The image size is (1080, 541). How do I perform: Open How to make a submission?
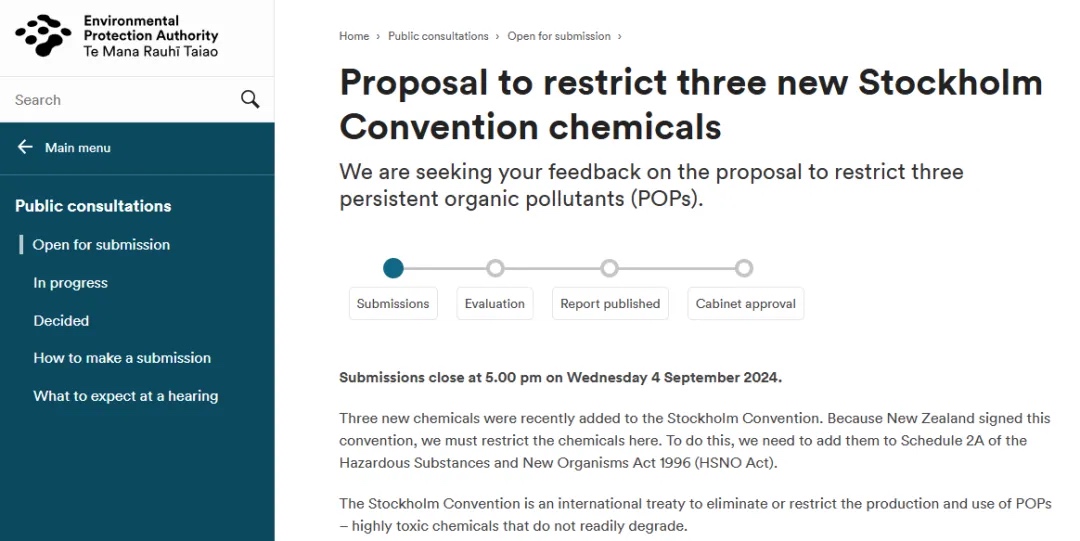click(122, 358)
